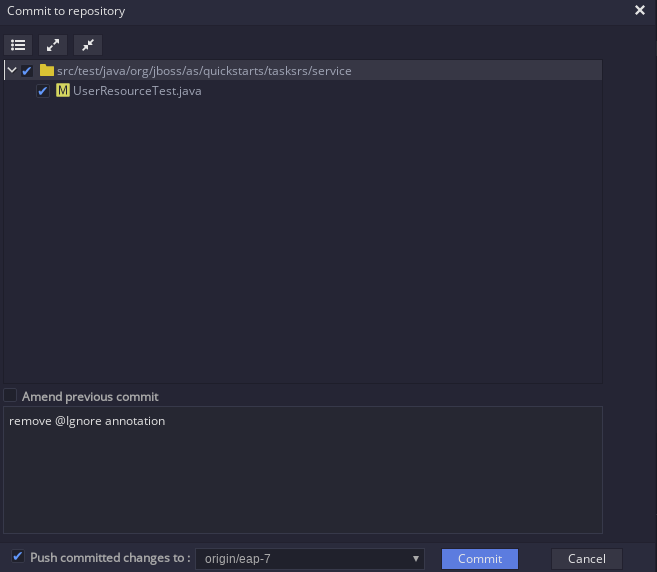This screenshot has width=657, height=572.
Task: Toggle the list view icon in toolbar
Action: tap(18, 45)
